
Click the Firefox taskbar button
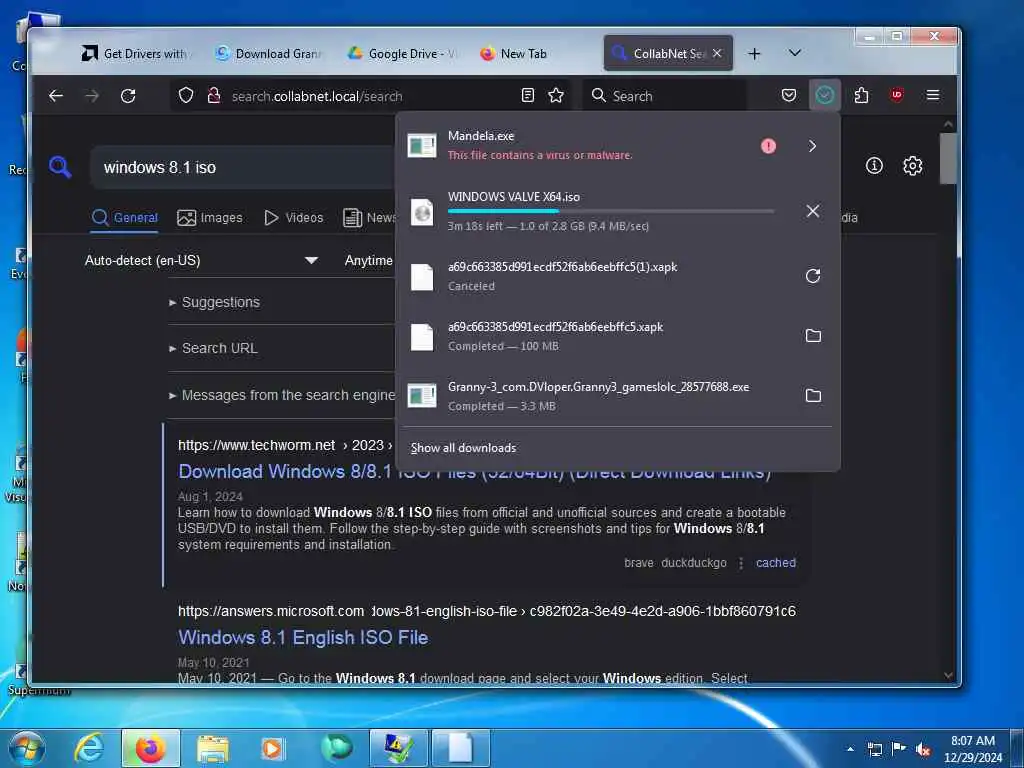point(150,748)
